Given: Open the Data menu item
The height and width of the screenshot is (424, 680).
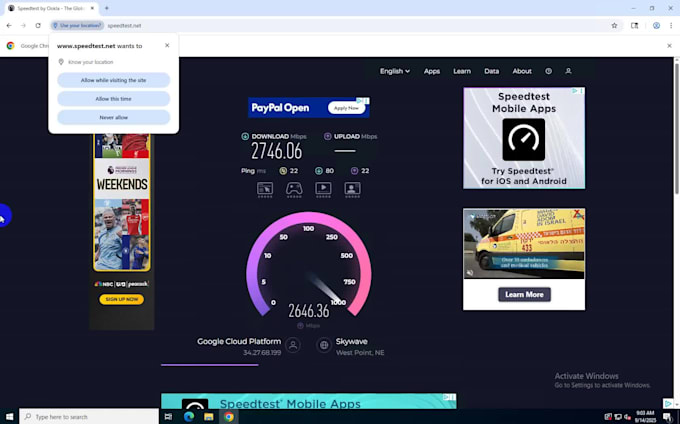Looking at the screenshot, I should tap(491, 71).
